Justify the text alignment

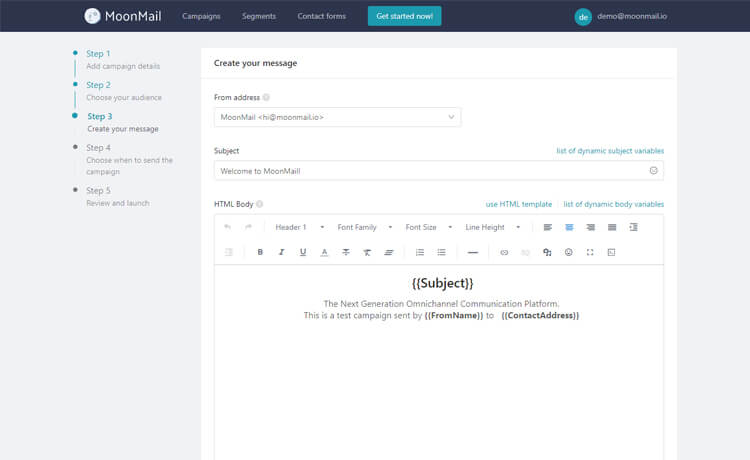coord(612,227)
